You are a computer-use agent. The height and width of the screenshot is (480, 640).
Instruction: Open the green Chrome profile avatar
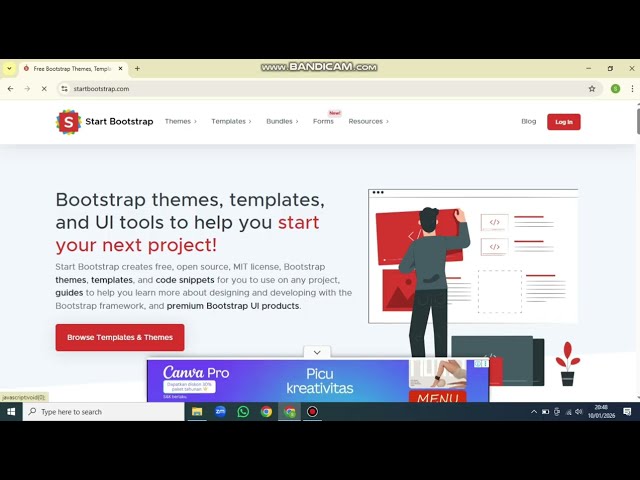pos(616,89)
